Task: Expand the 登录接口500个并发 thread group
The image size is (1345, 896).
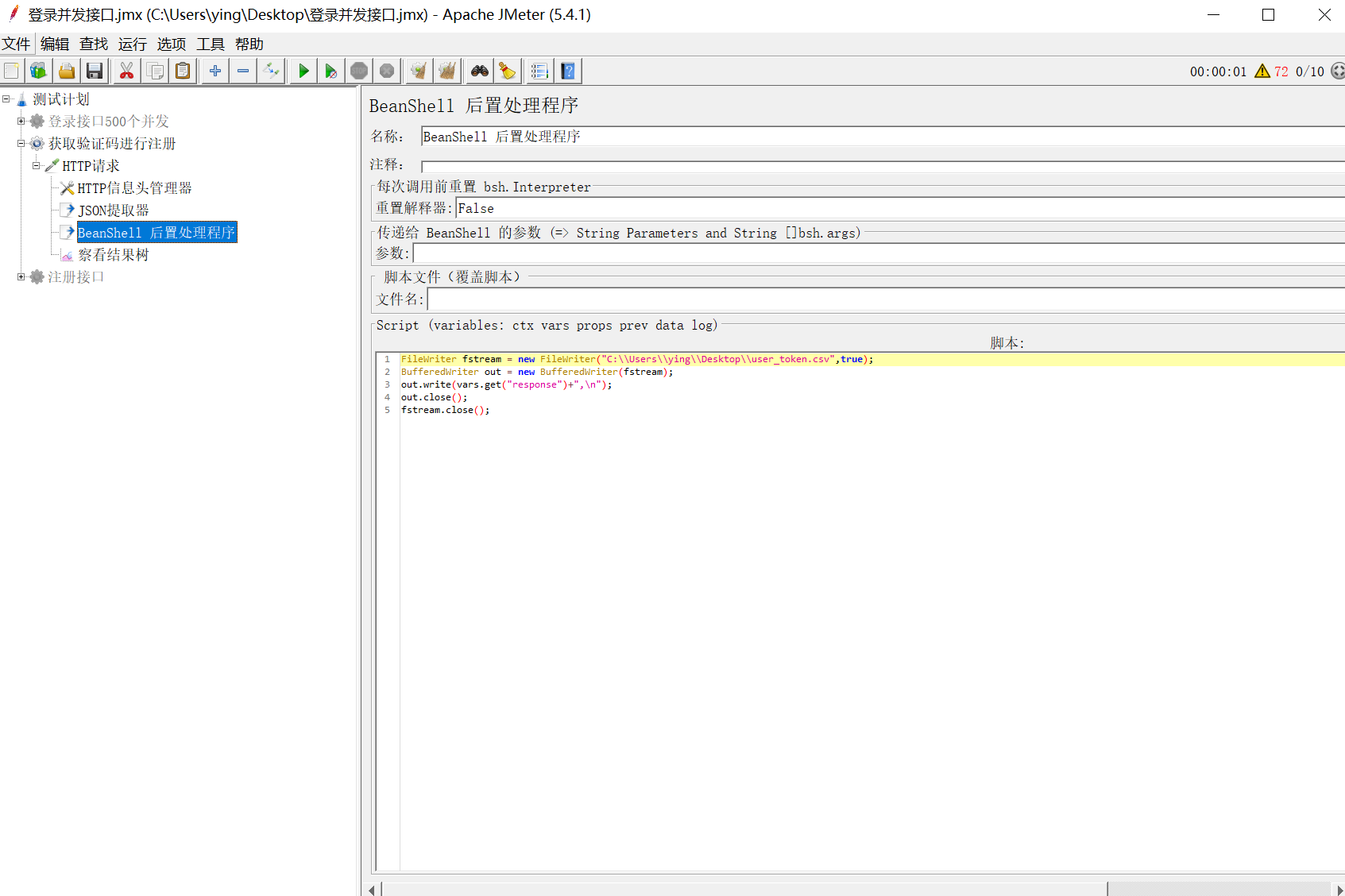Action: click(x=21, y=122)
